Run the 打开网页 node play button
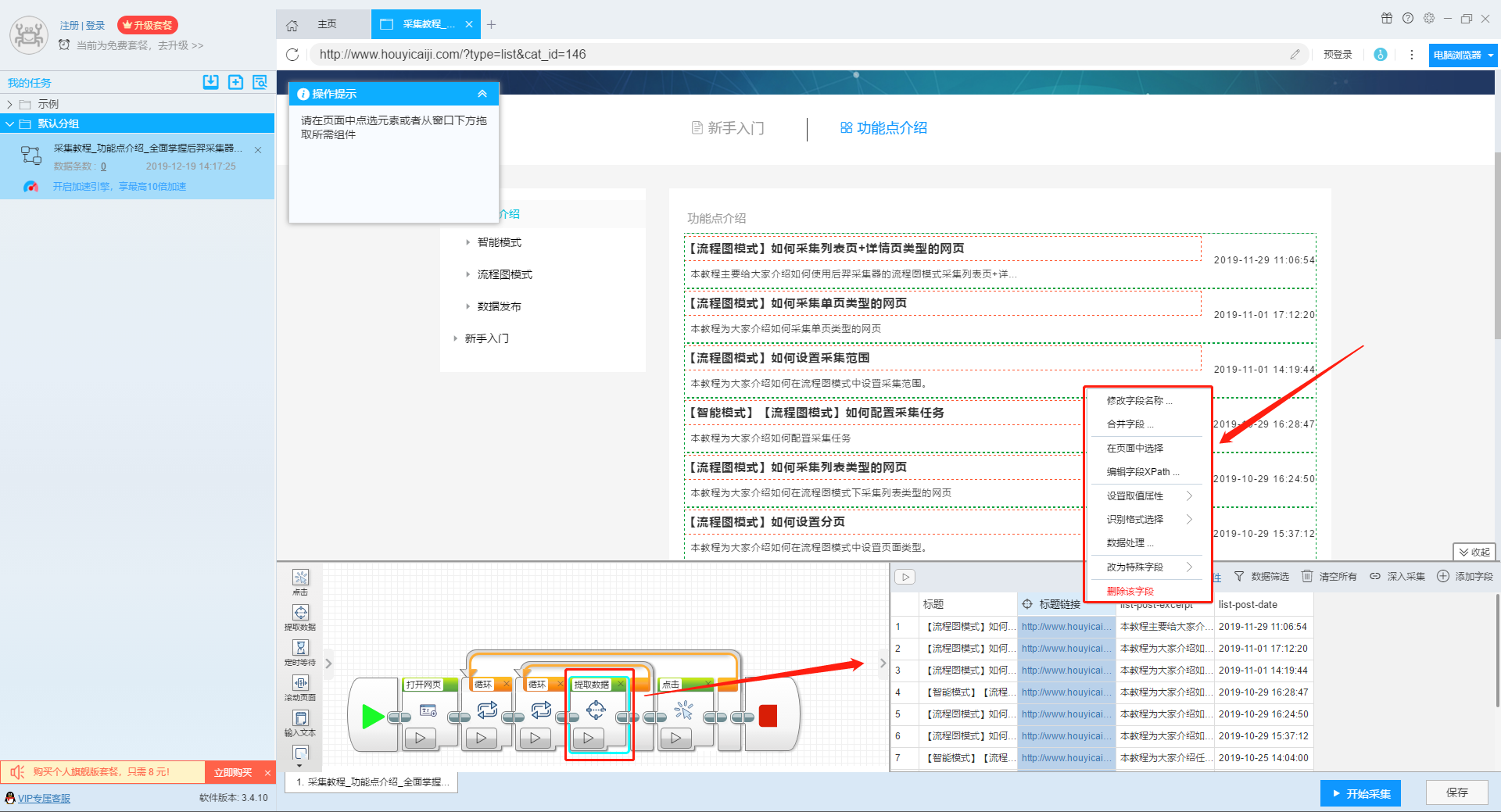The width and height of the screenshot is (1501, 812). click(421, 737)
